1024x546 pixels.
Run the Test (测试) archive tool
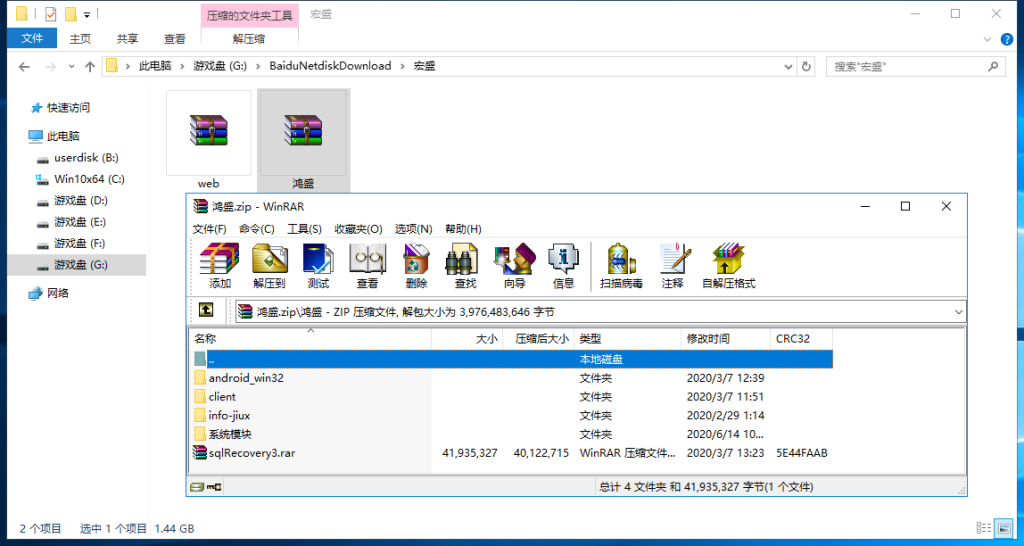[x=318, y=266]
